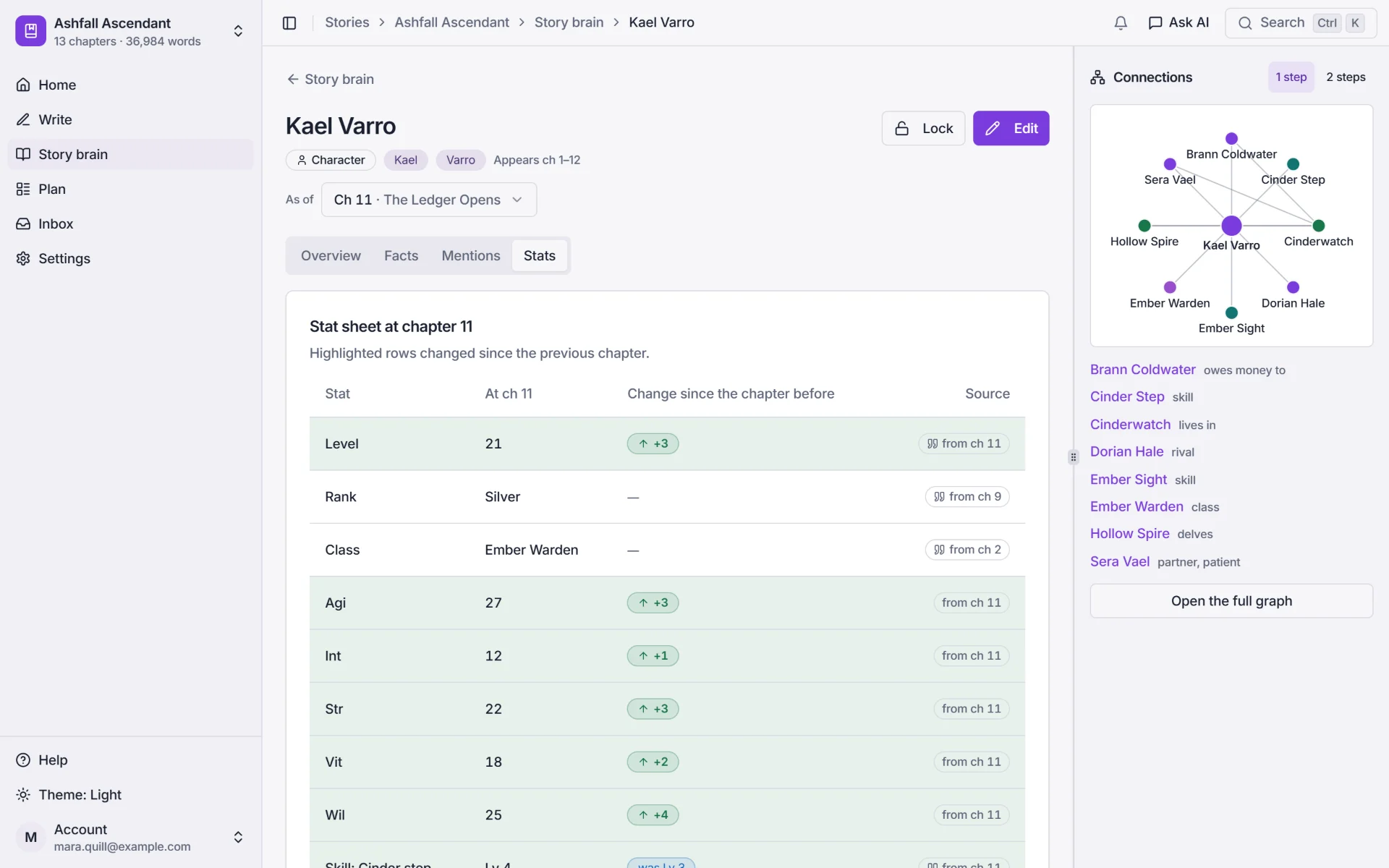The image size is (1389, 868).
Task: Open the Brann Coldwater connection link
Action: click(1142, 370)
